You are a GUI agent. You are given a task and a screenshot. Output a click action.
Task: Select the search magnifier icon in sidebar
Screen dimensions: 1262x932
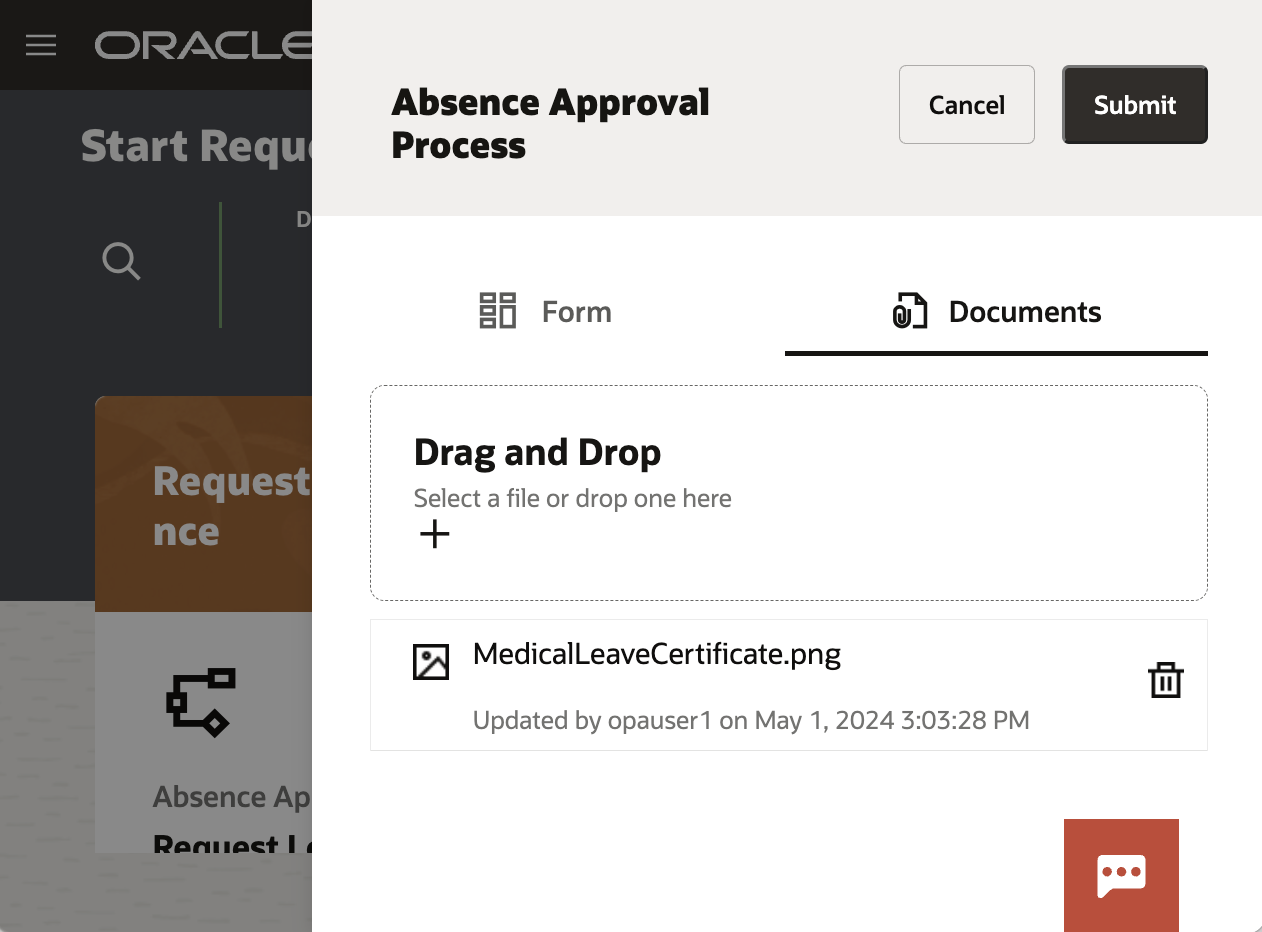pyautogui.click(x=120, y=261)
